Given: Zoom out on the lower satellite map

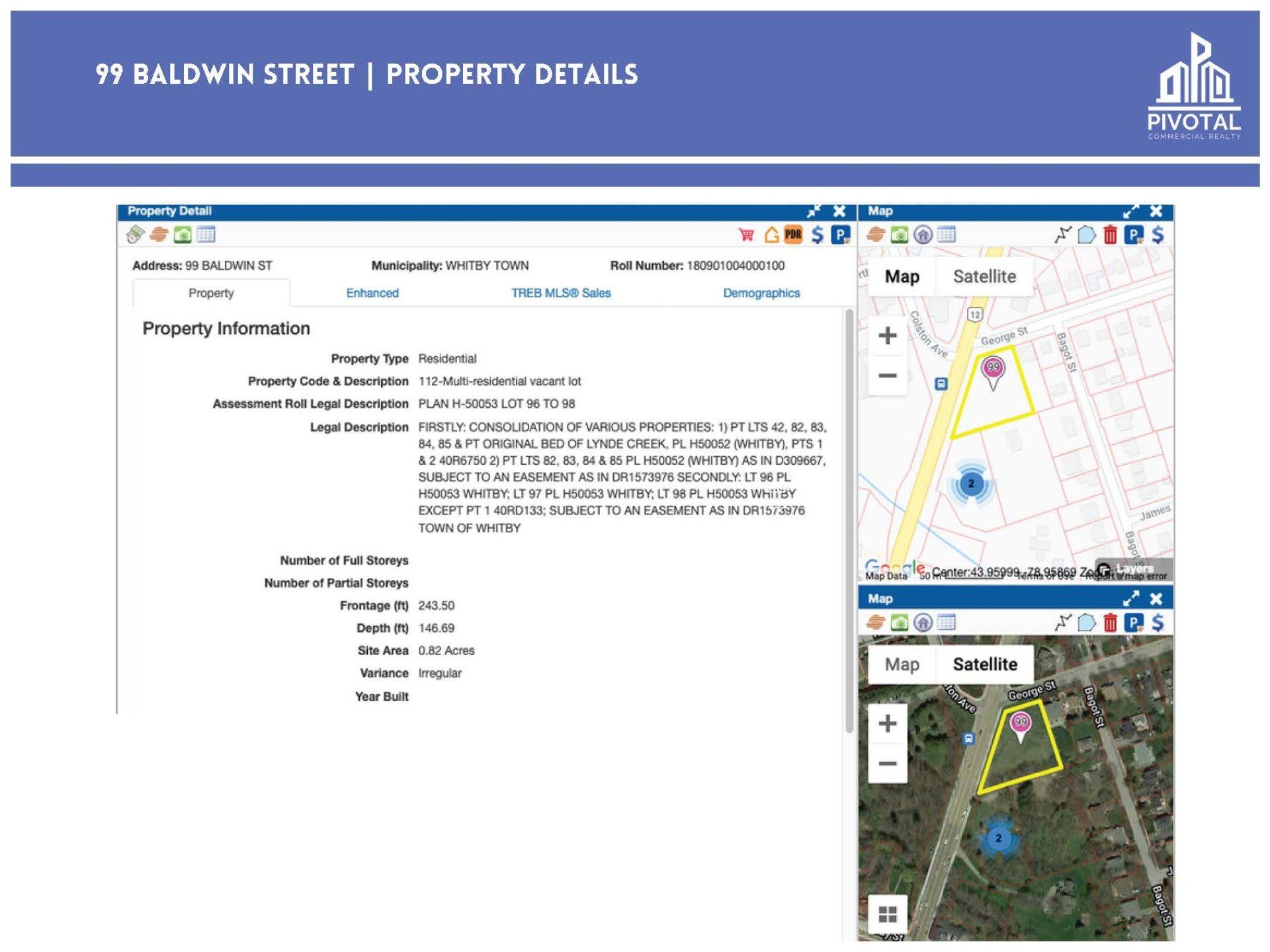Looking at the screenshot, I should [888, 764].
